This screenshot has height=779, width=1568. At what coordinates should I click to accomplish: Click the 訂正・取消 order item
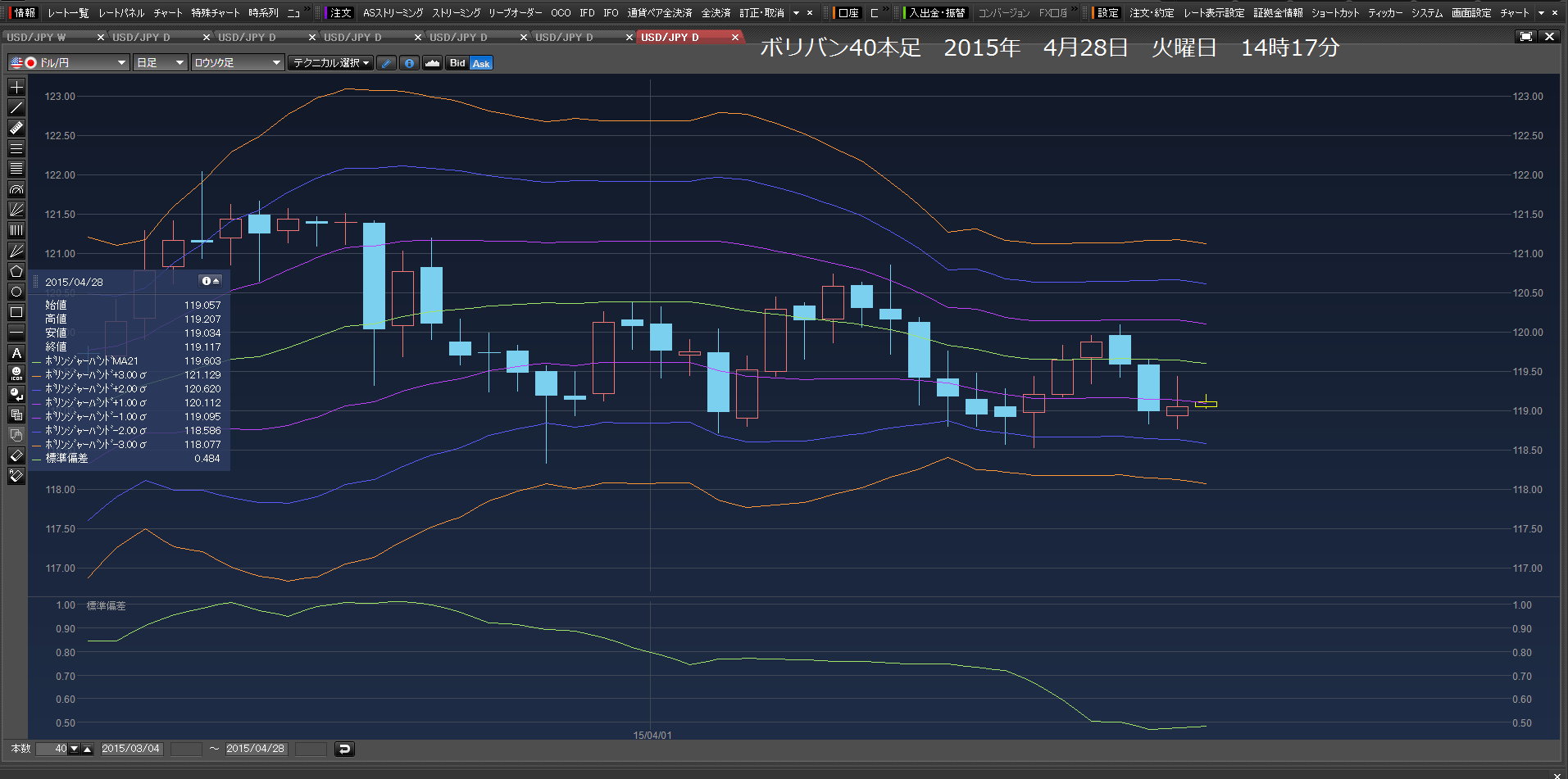coord(761,13)
